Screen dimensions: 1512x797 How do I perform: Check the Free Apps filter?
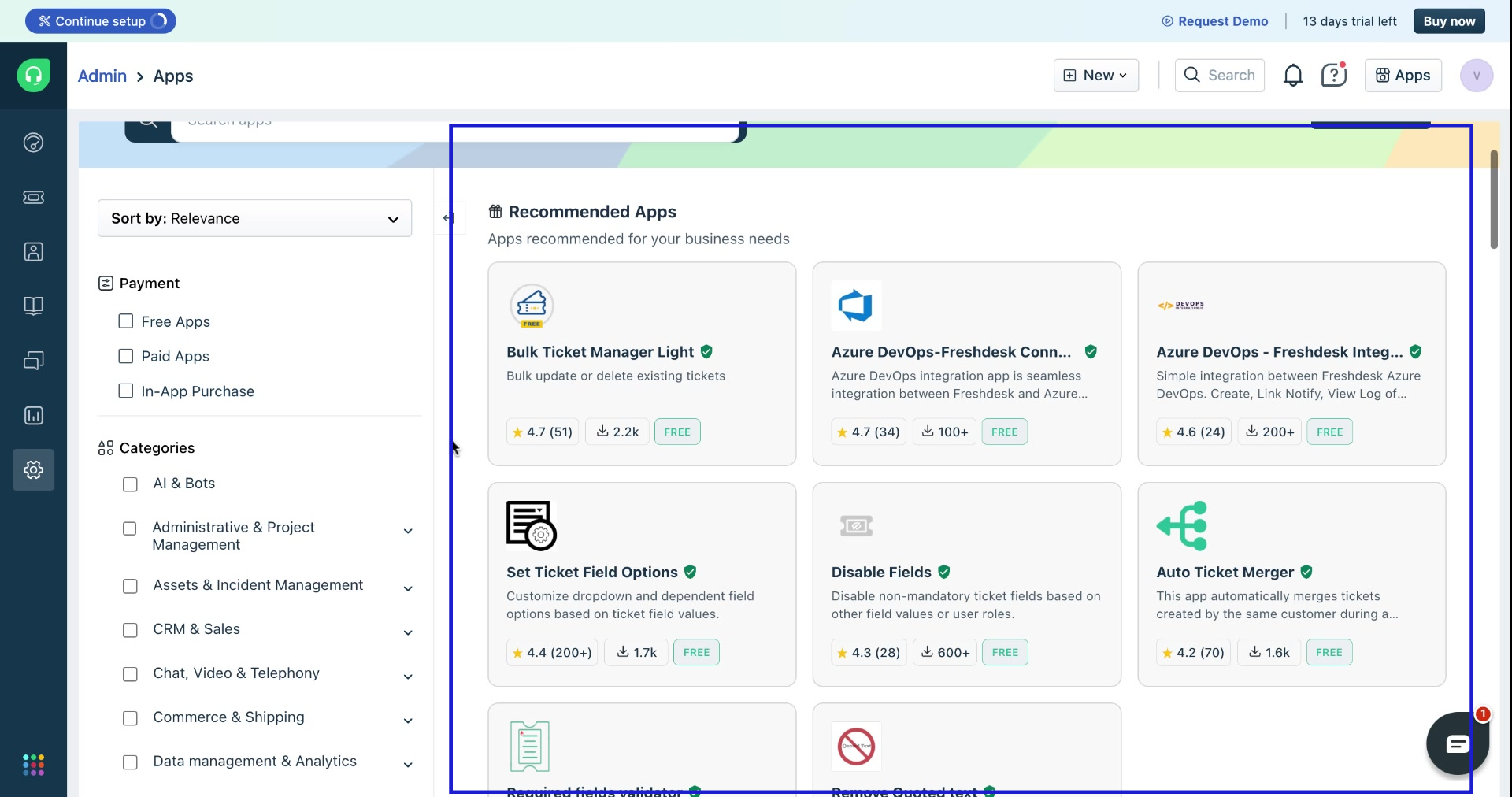point(125,321)
